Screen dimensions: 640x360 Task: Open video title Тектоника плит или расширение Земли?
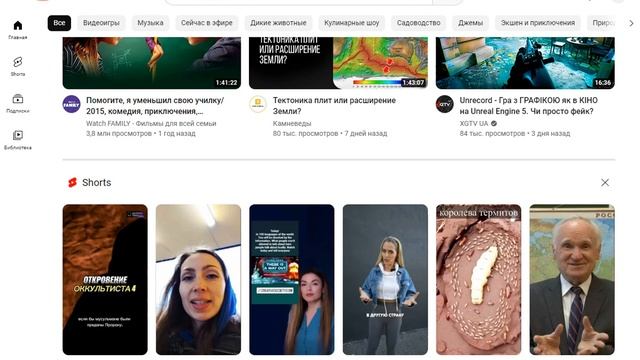point(334,106)
